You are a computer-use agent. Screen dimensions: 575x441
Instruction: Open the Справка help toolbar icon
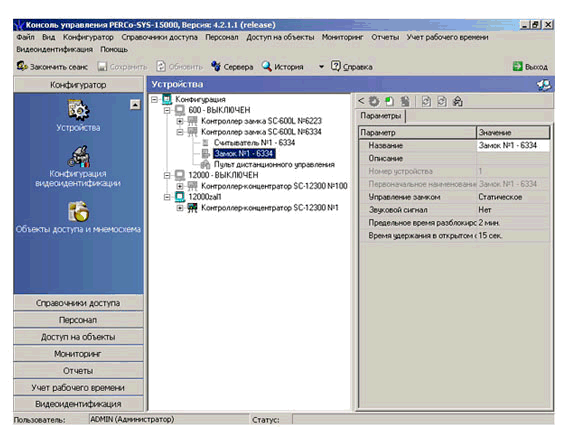pos(336,66)
